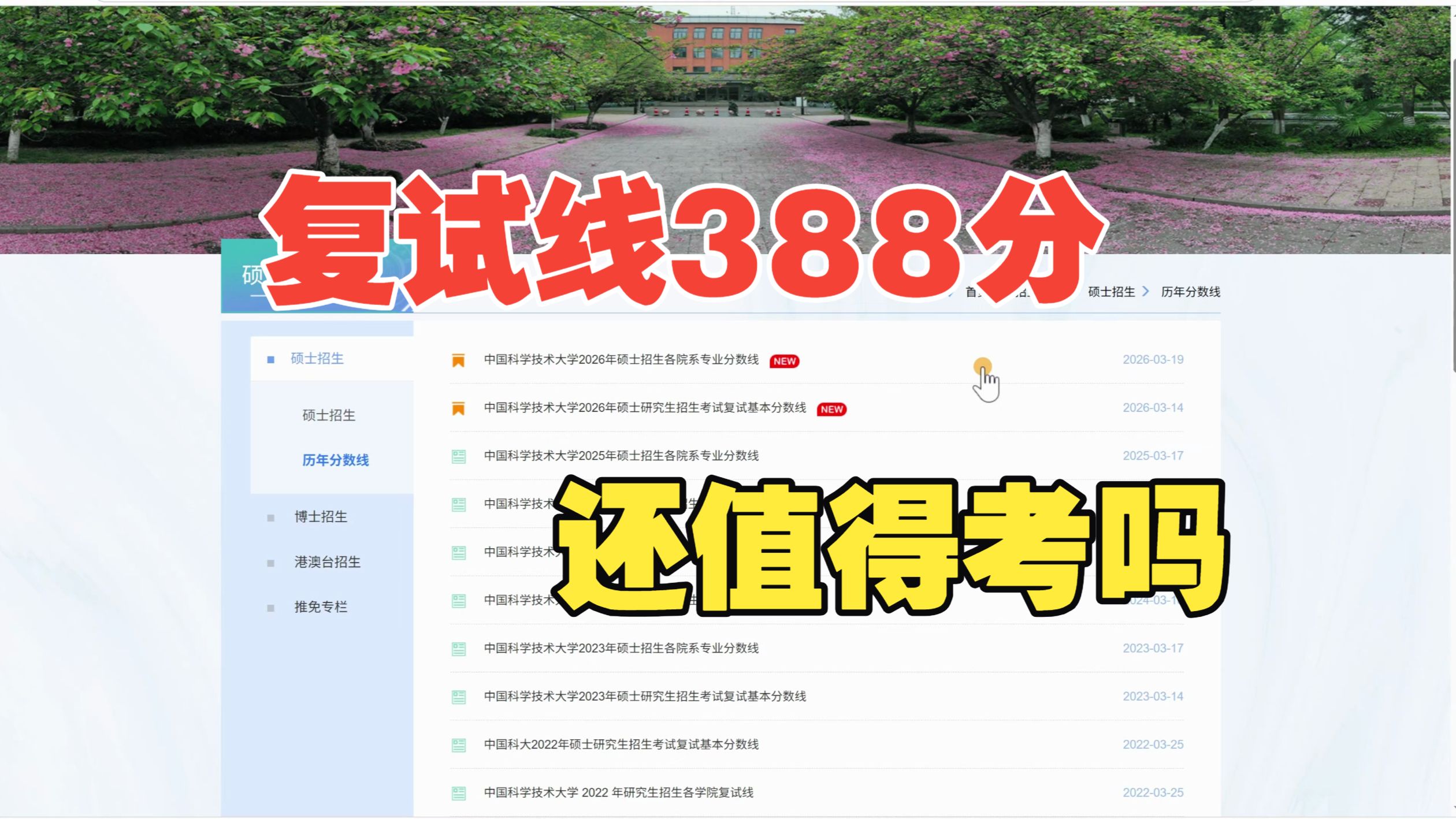Viewport: 1456px width, 819px height.
Task: Open 2023年硕士招生各院系专业分数线 article
Action: pyautogui.click(x=621, y=648)
